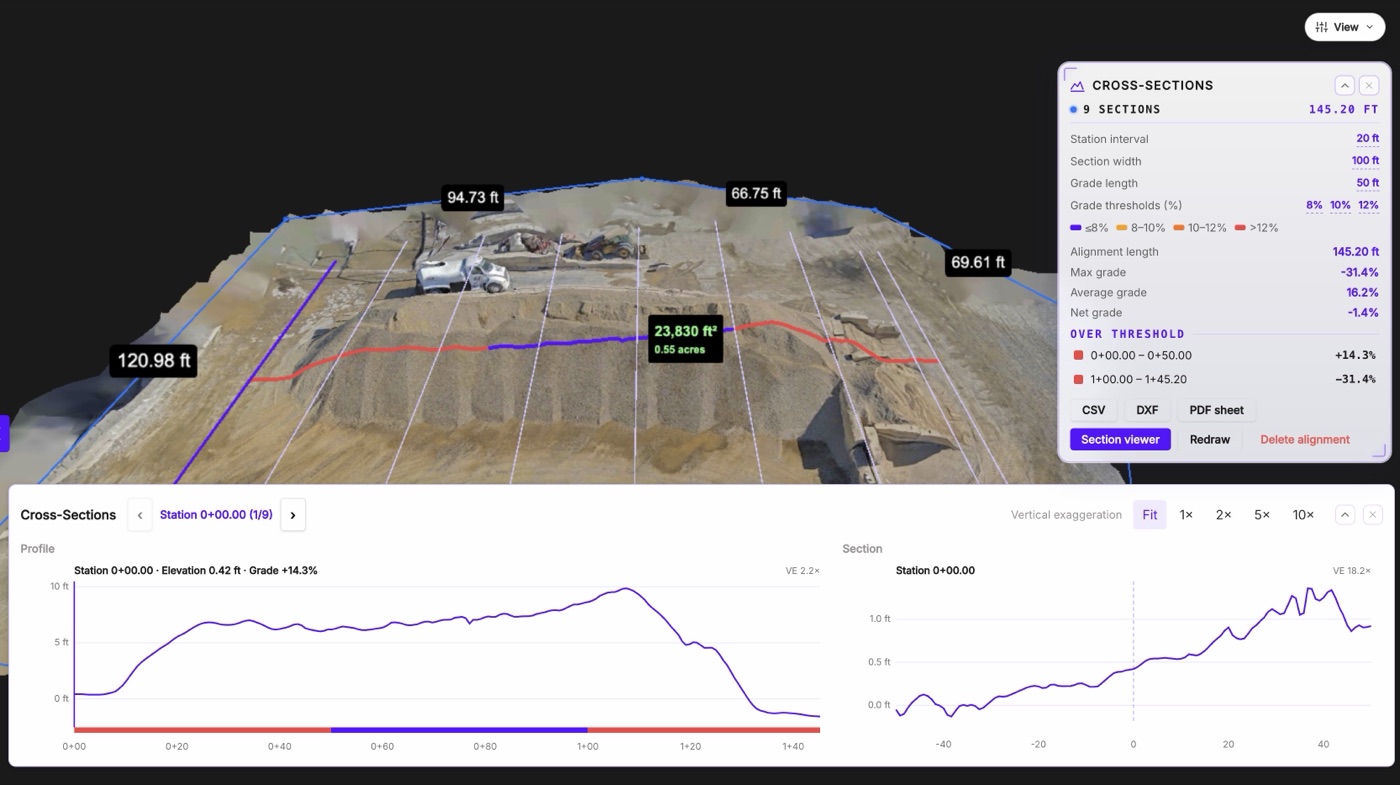Go to the next station

coord(293,515)
